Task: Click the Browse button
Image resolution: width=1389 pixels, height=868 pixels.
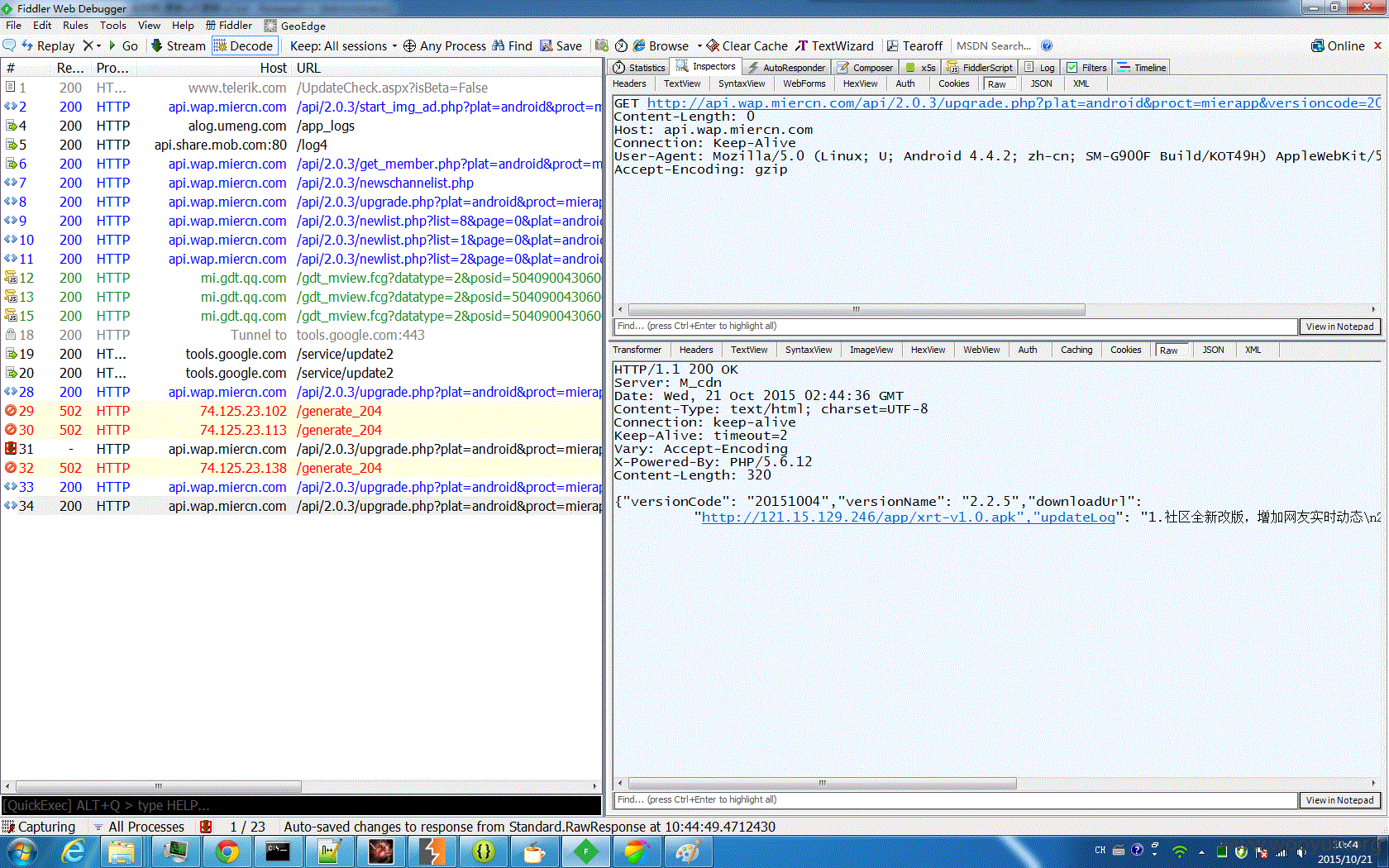Action: 661,45
